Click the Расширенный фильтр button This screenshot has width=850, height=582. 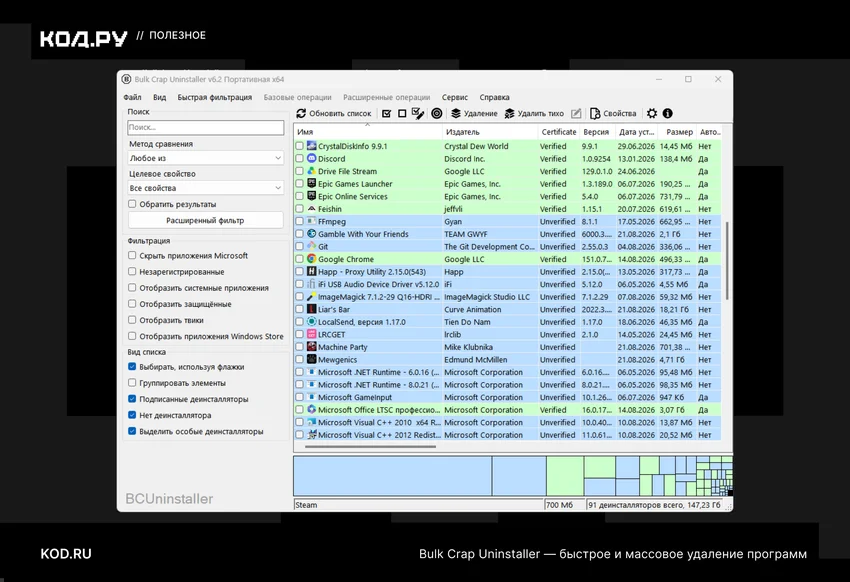(x=205, y=221)
